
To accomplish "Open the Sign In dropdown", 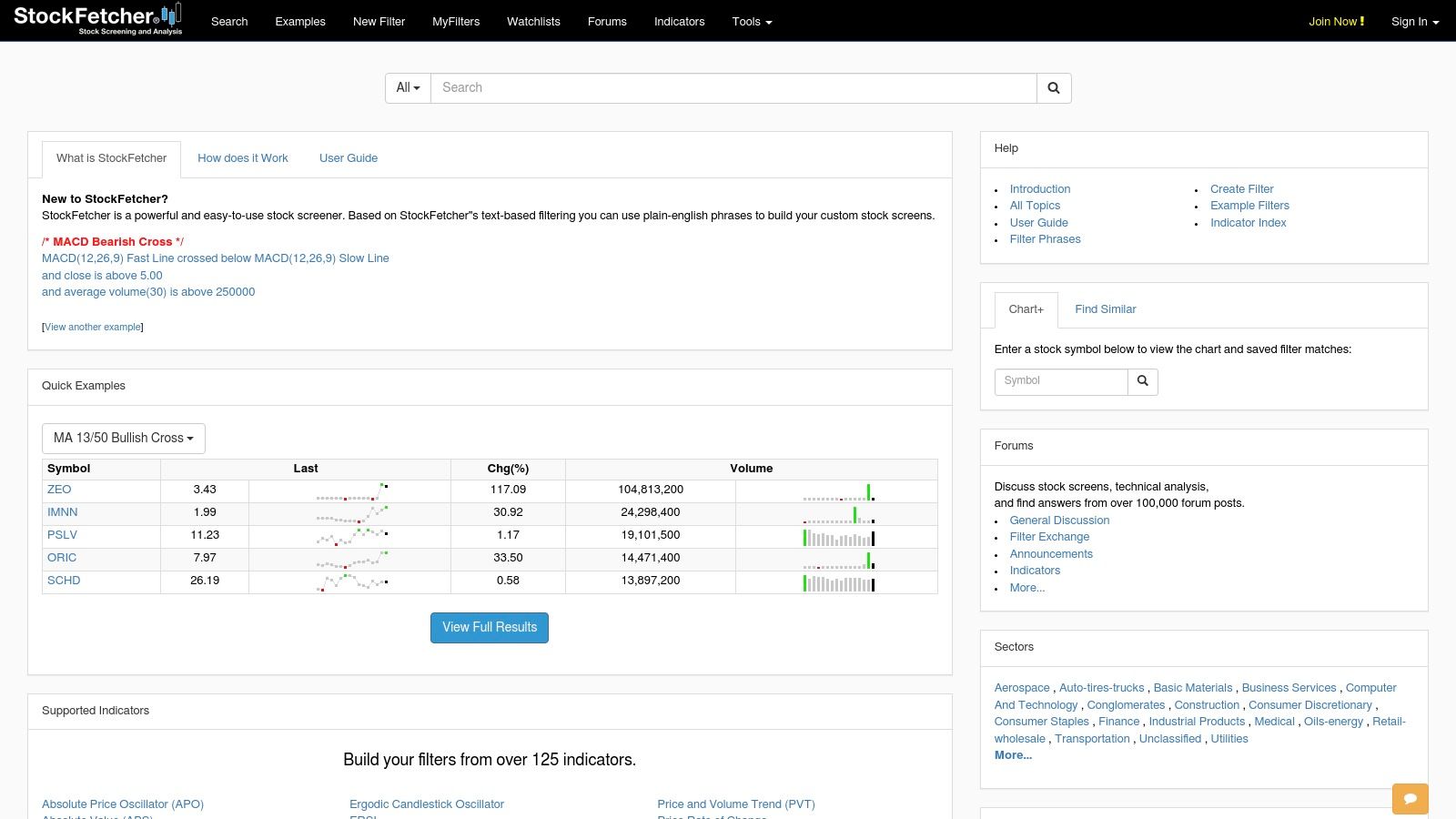I will [1415, 21].
